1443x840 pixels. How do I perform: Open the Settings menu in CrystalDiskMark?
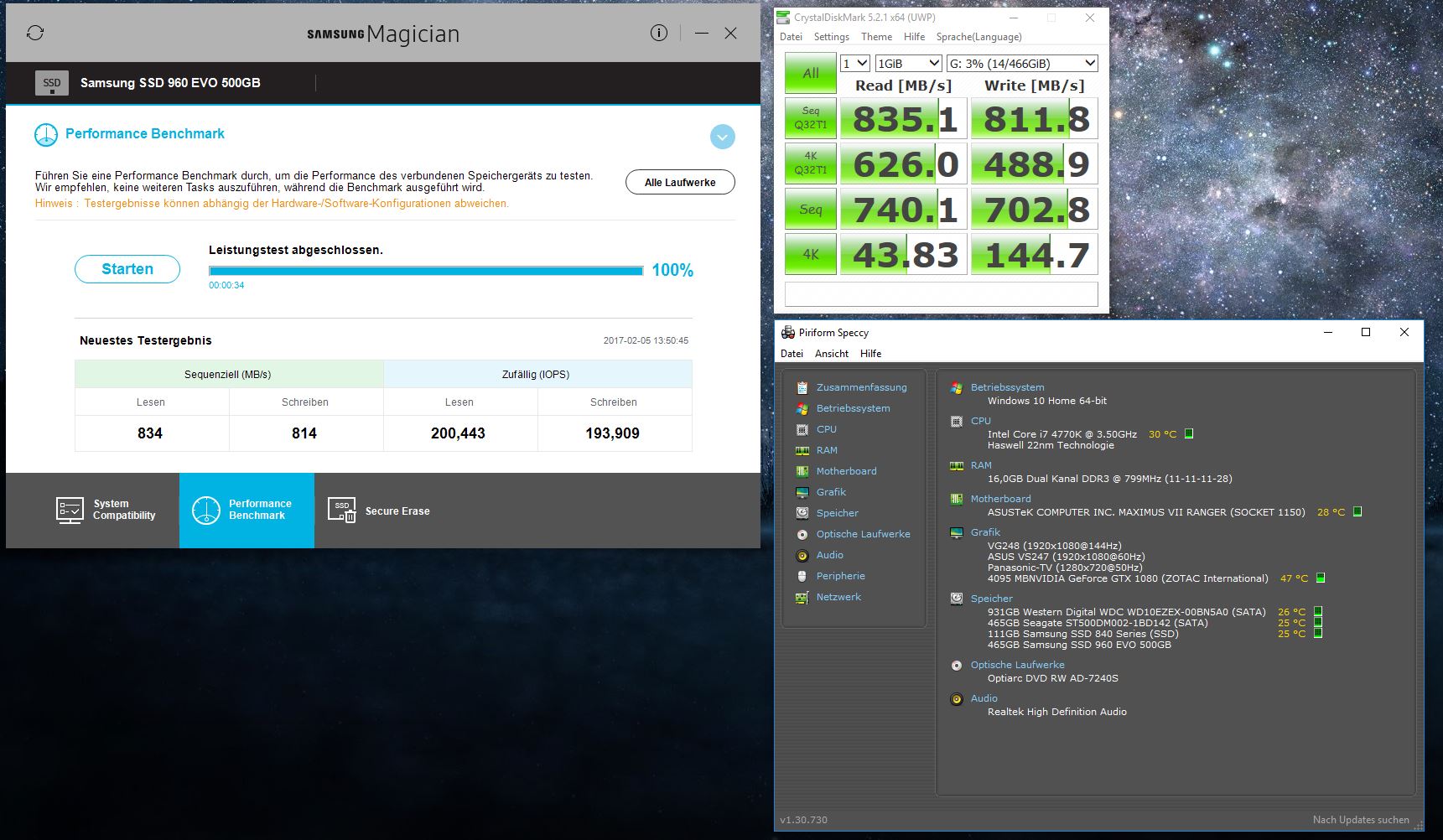pos(832,37)
